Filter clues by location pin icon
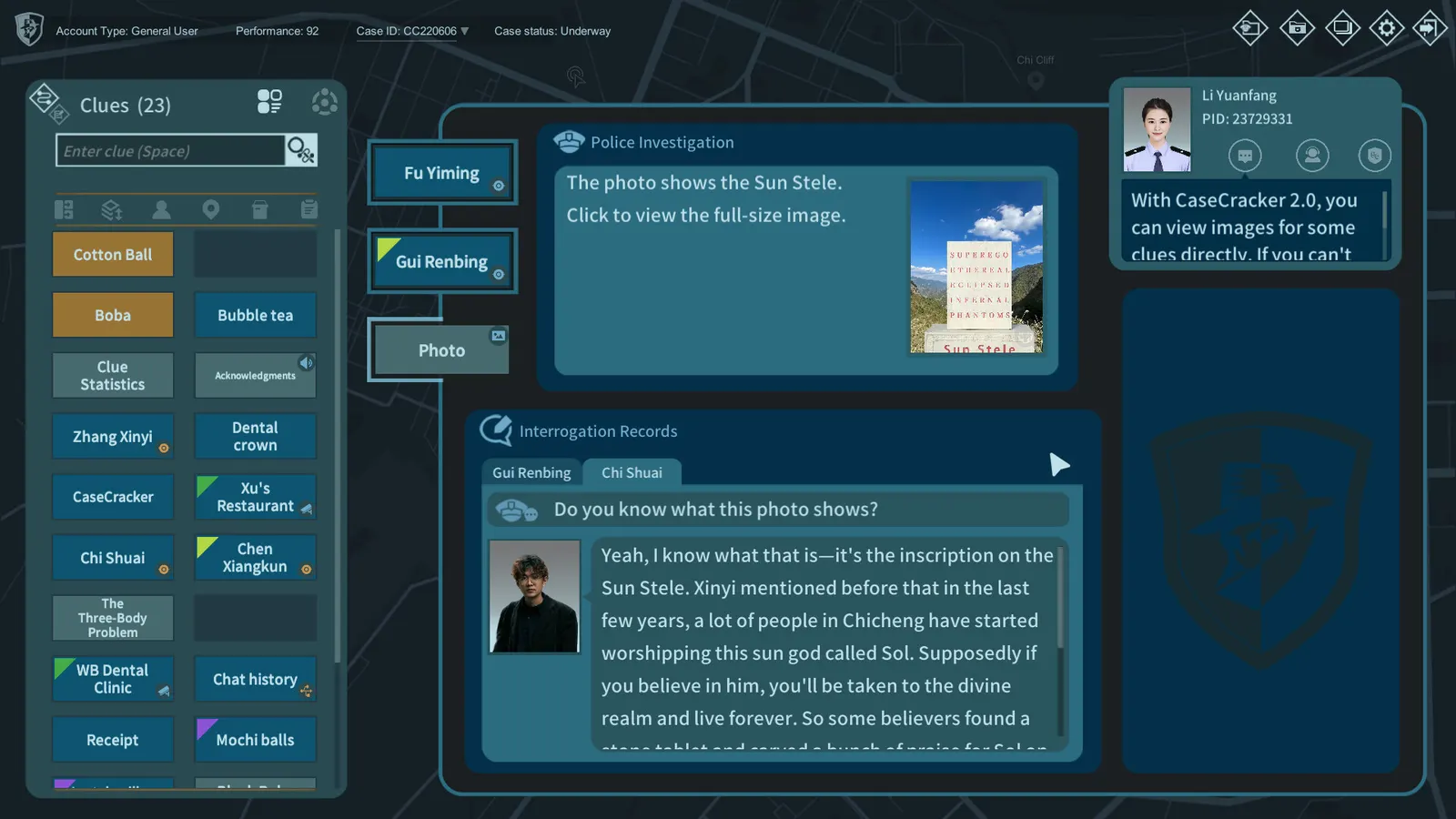 (210, 210)
